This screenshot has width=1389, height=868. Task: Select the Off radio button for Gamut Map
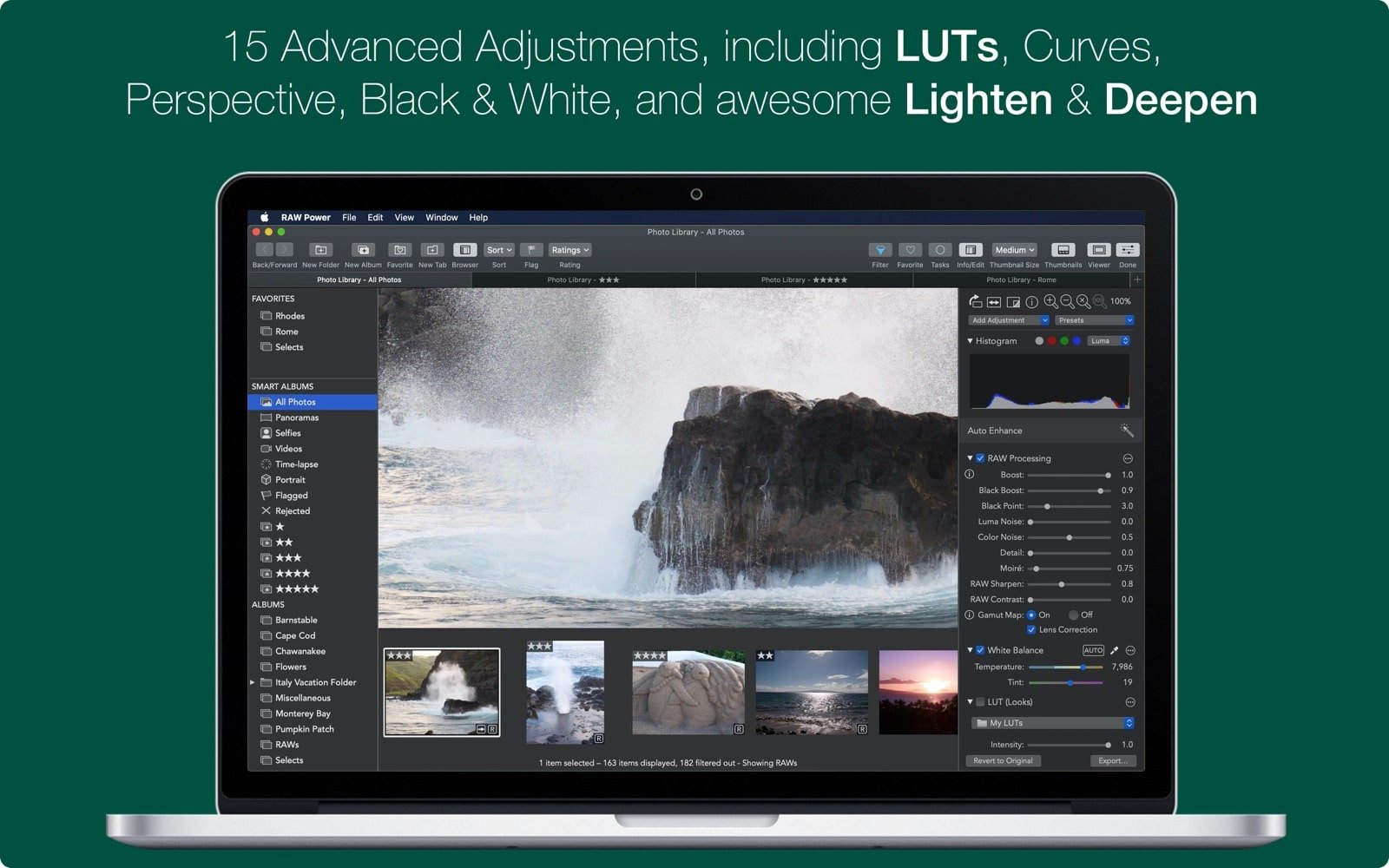pyautogui.click(x=1074, y=615)
